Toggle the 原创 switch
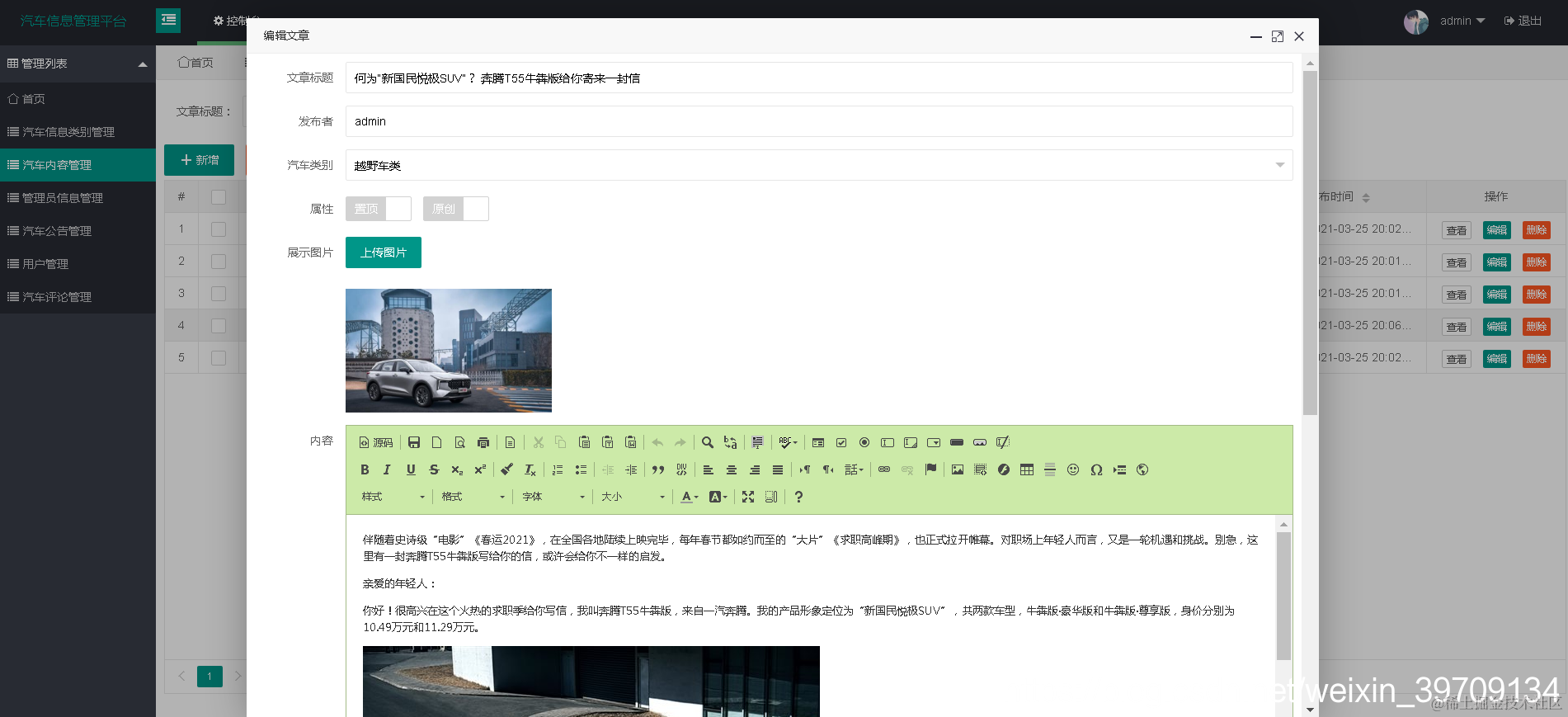 pyautogui.click(x=456, y=209)
